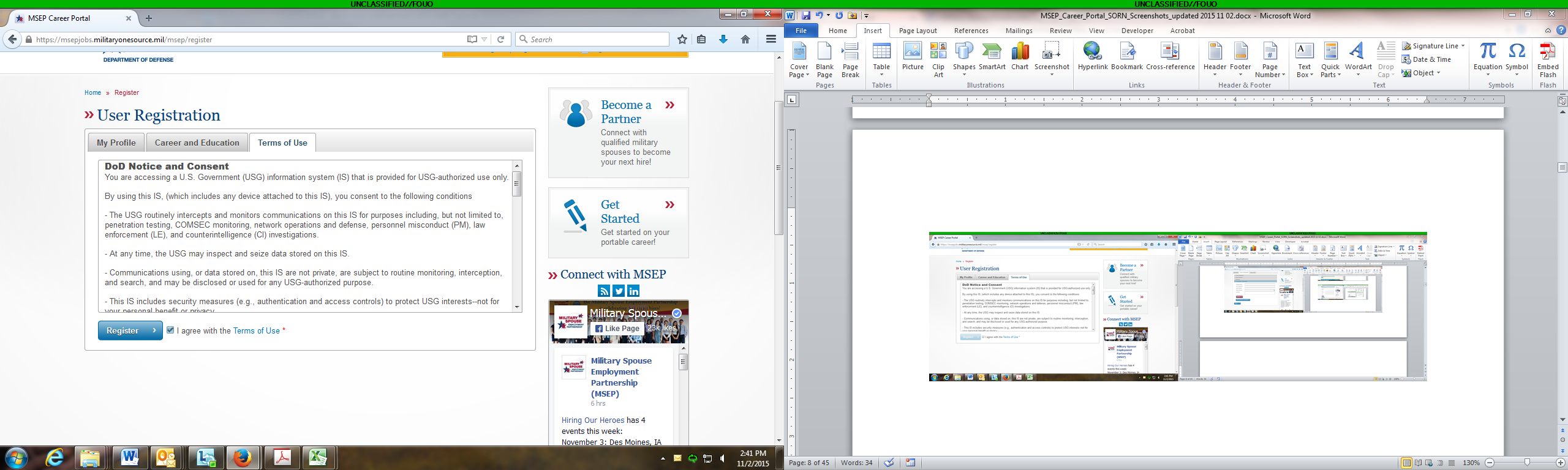Open the Windows Start menu
The height and width of the screenshot is (470, 1568).
click(x=16, y=458)
